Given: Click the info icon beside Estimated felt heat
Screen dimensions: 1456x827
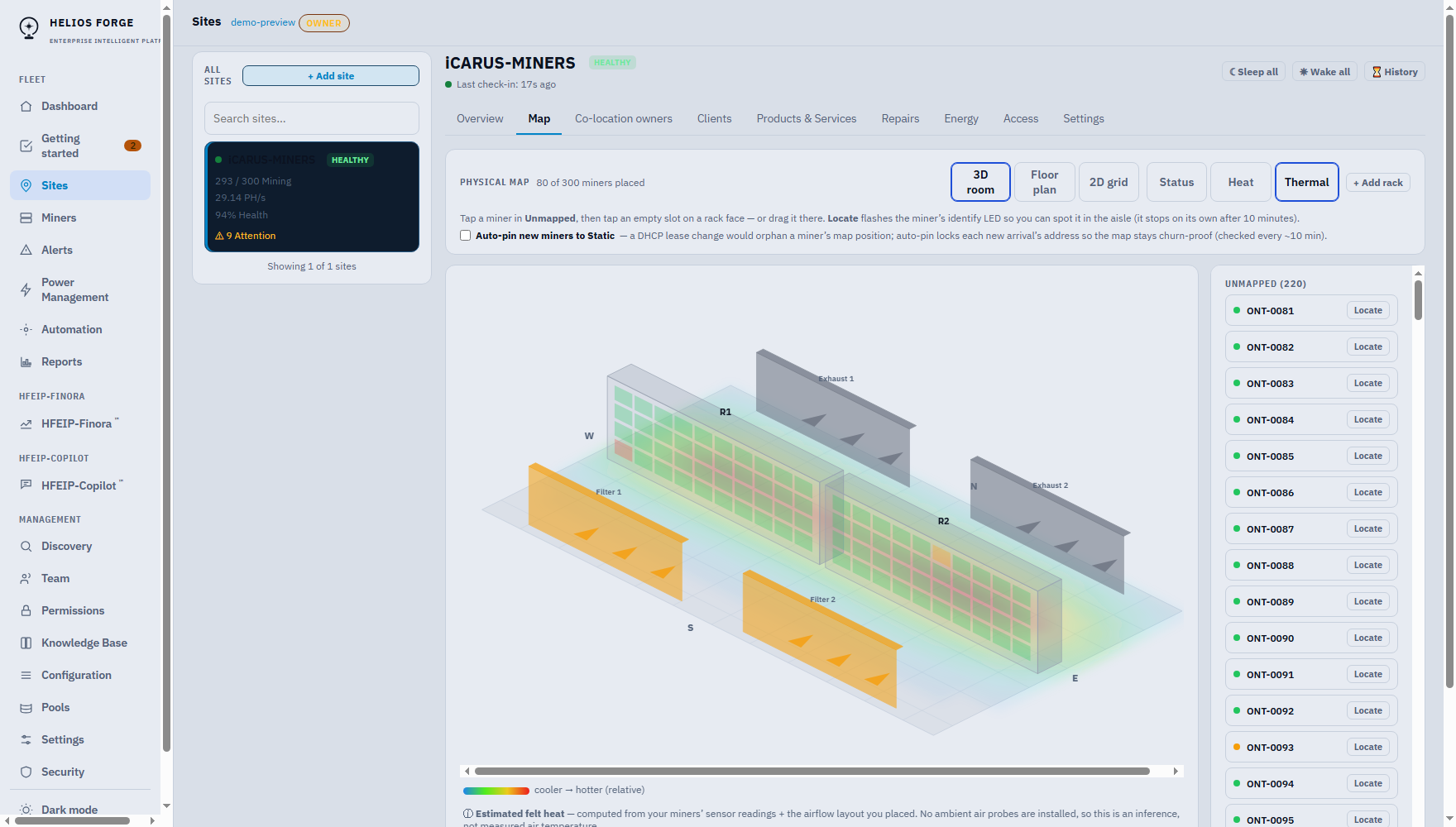Looking at the screenshot, I should [x=468, y=814].
